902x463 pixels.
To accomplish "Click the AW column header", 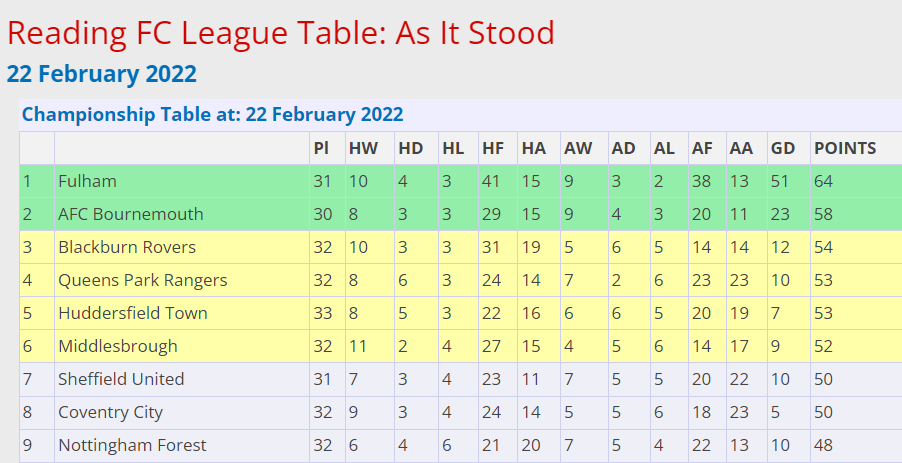I will pos(578,148).
